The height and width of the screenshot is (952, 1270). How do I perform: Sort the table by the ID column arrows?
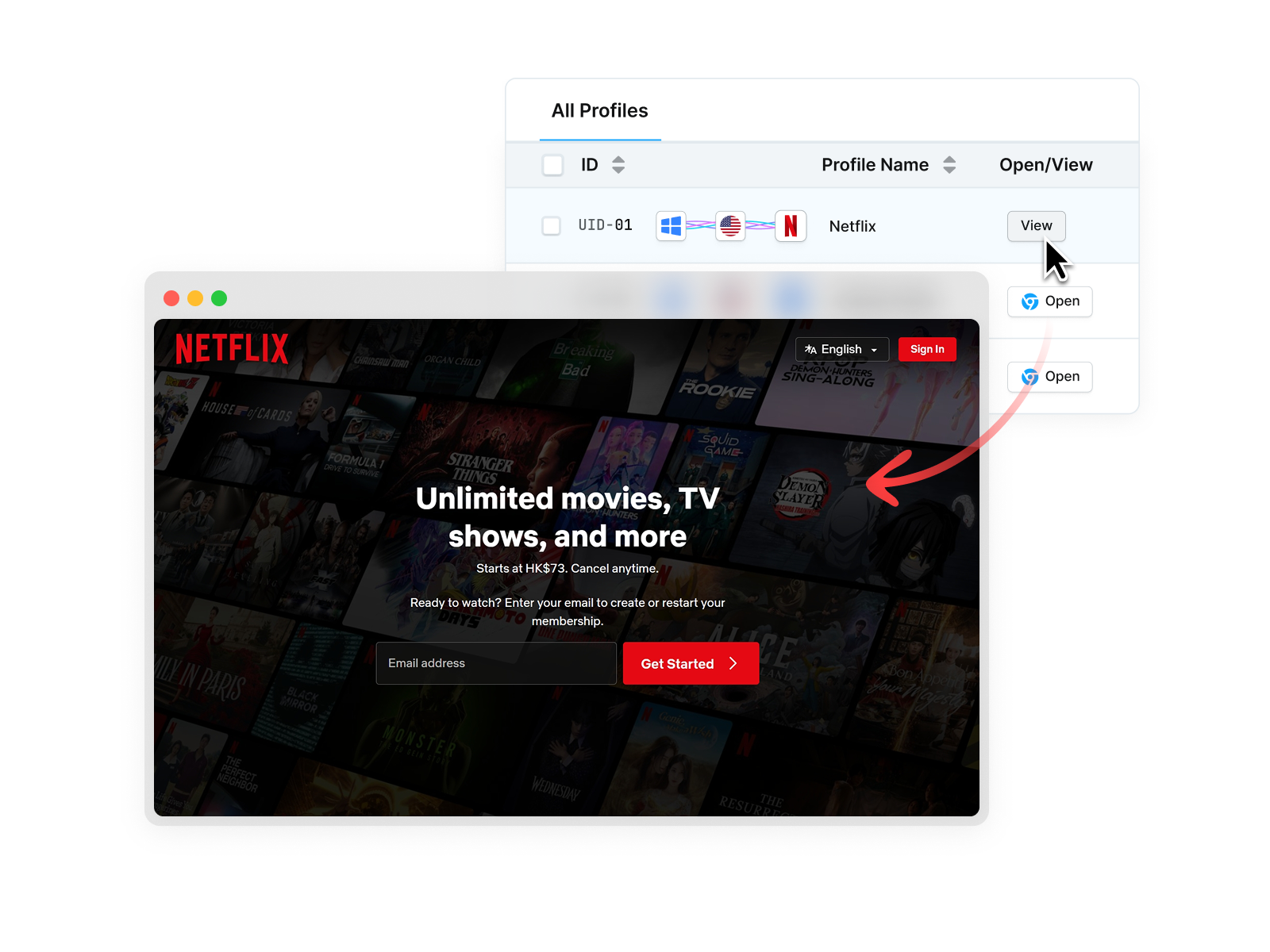pos(618,164)
